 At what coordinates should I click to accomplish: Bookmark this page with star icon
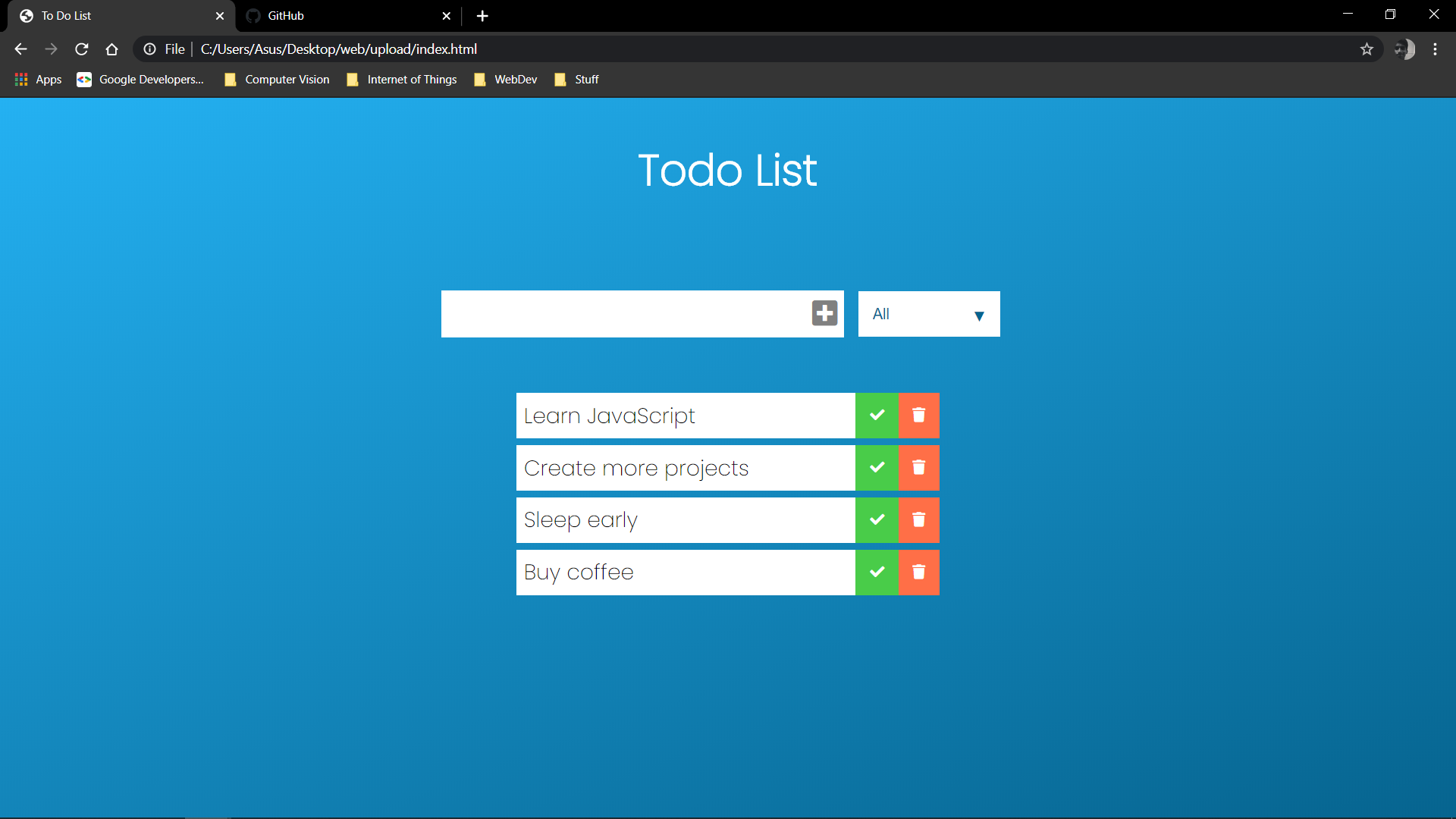click(1367, 49)
